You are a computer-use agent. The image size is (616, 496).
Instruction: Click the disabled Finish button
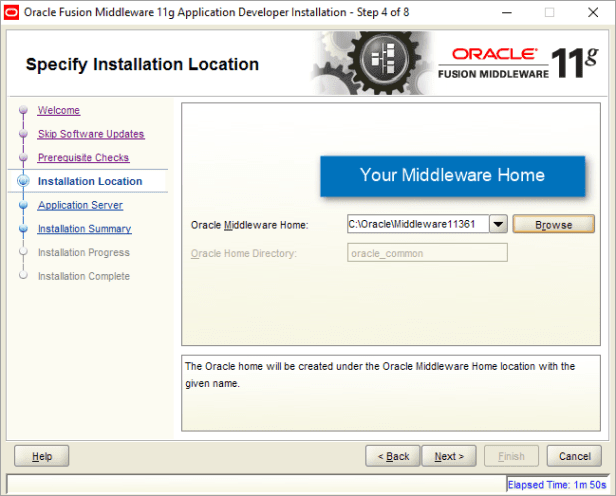511,456
